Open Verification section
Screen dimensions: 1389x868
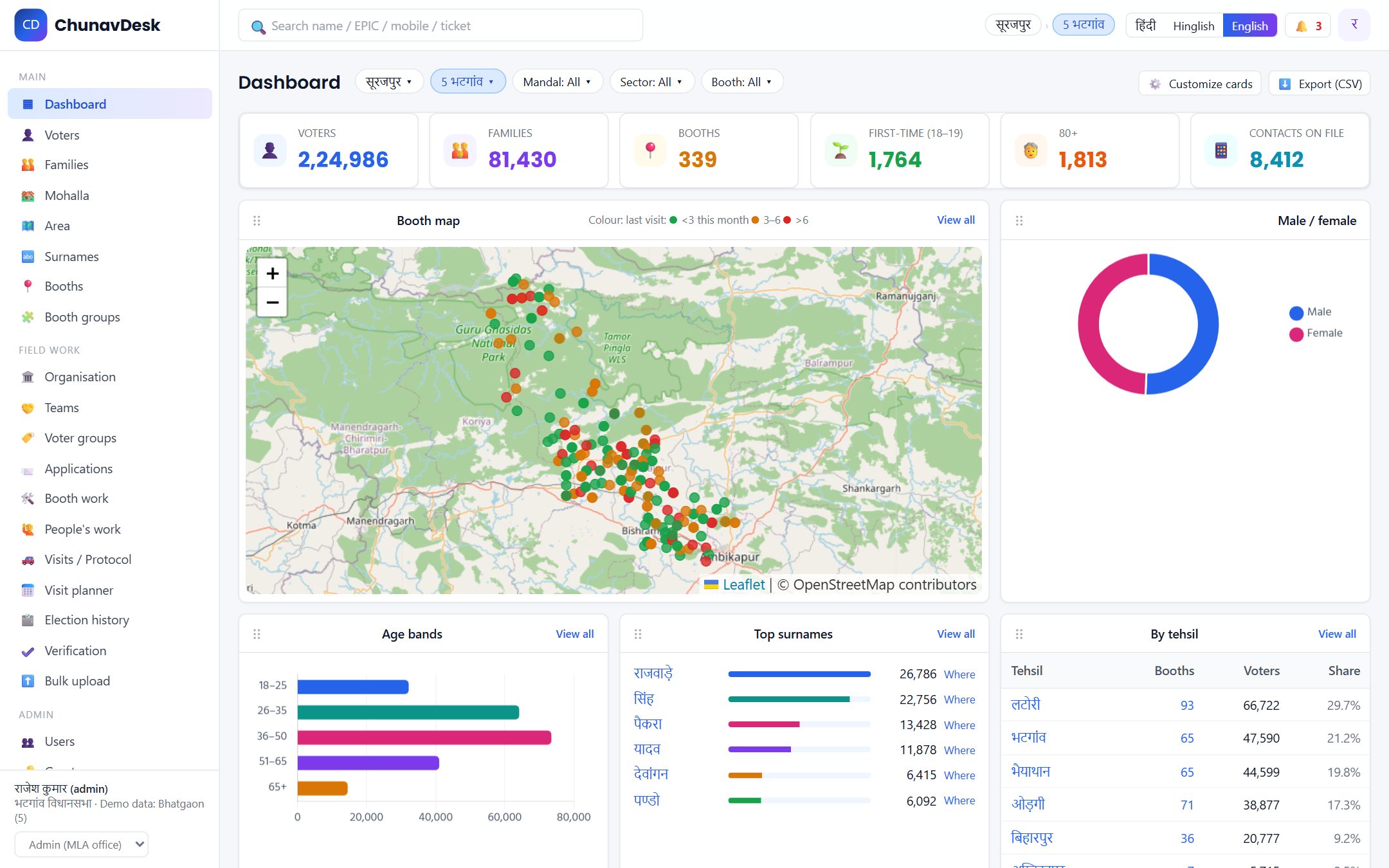[x=109, y=651]
